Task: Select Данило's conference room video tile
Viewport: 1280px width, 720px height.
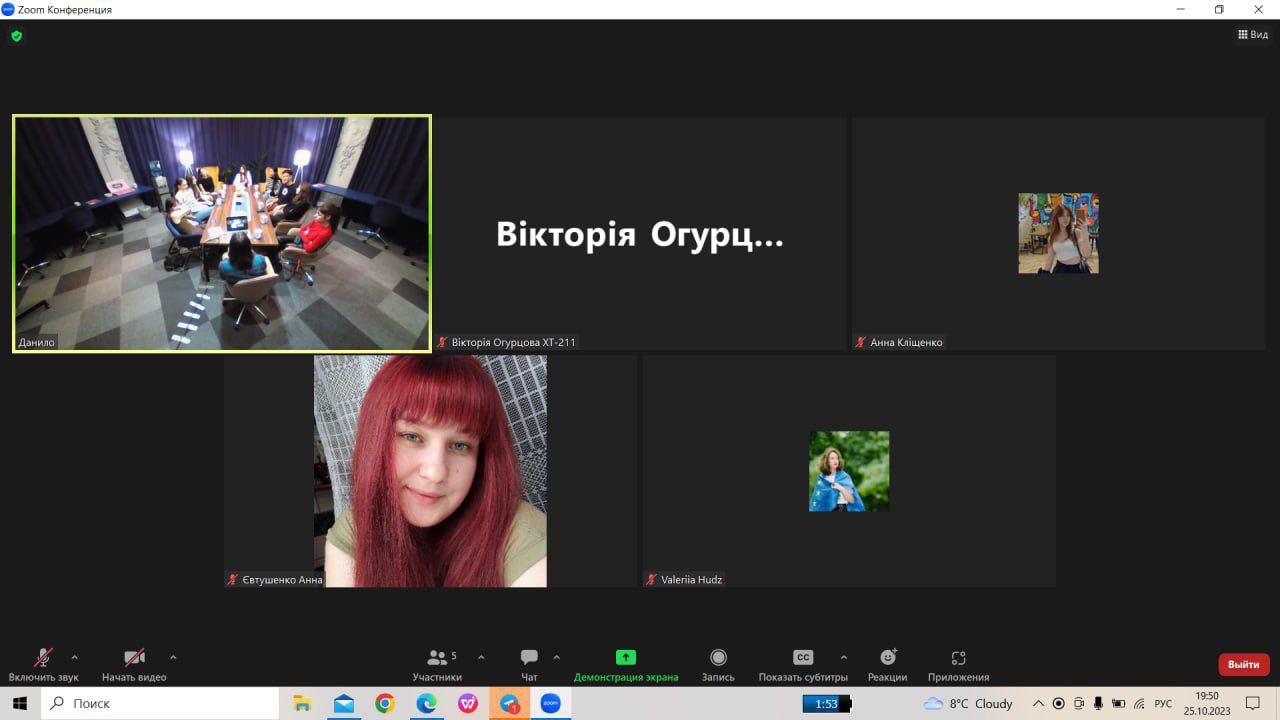Action: [222, 233]
